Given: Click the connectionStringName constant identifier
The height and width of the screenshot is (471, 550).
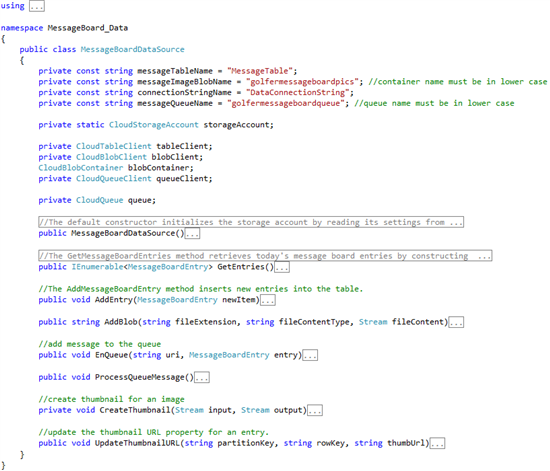Looking at the screenshot, I should pyautogui.click(x=185, y=93).
